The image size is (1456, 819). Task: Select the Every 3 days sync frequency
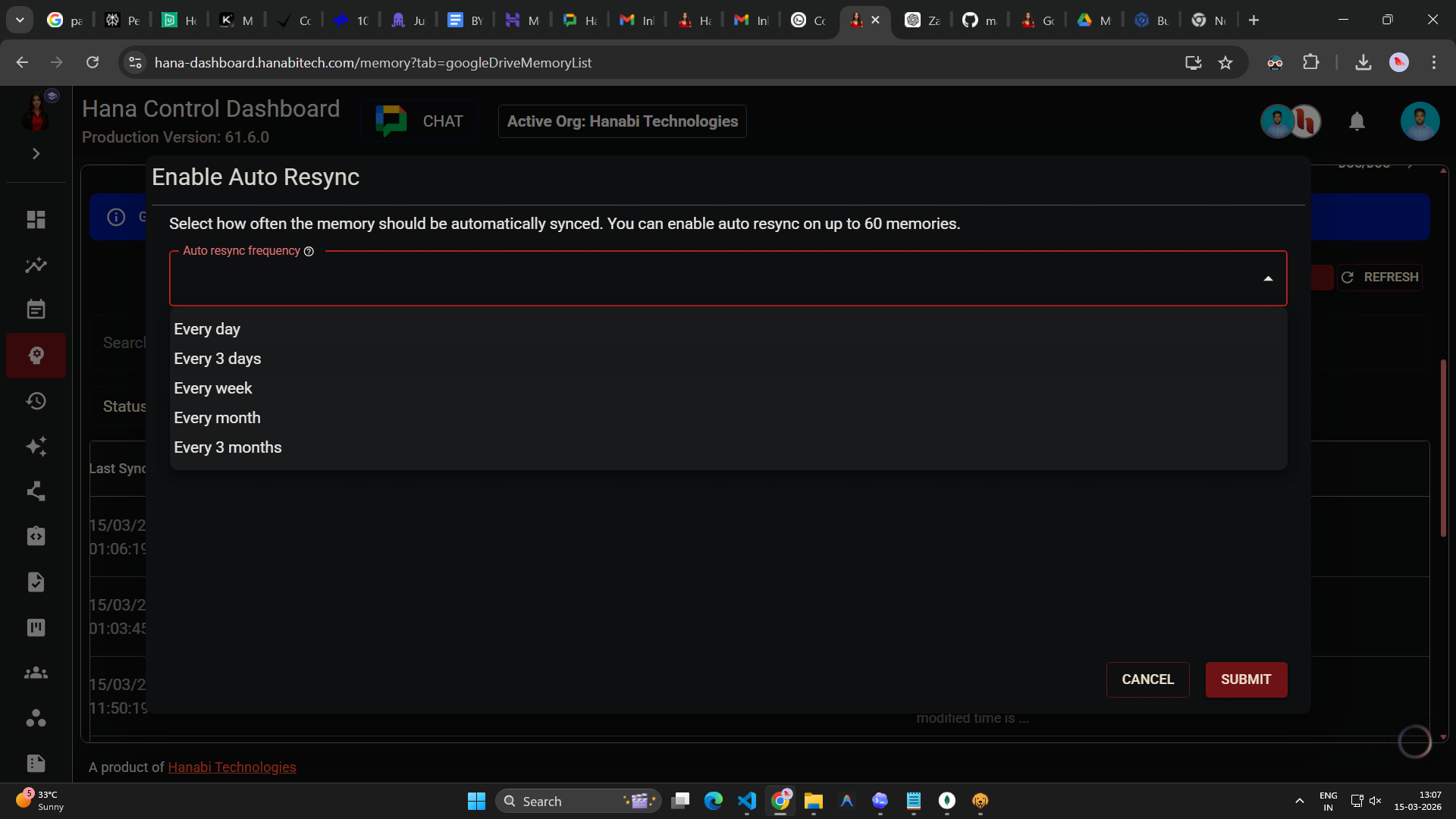[x=218, y=358]
